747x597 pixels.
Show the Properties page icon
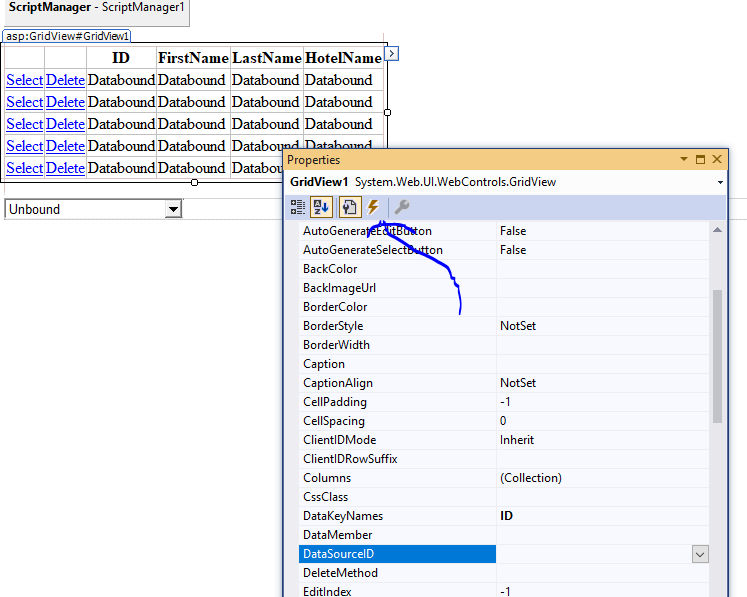tap(350, 207)
